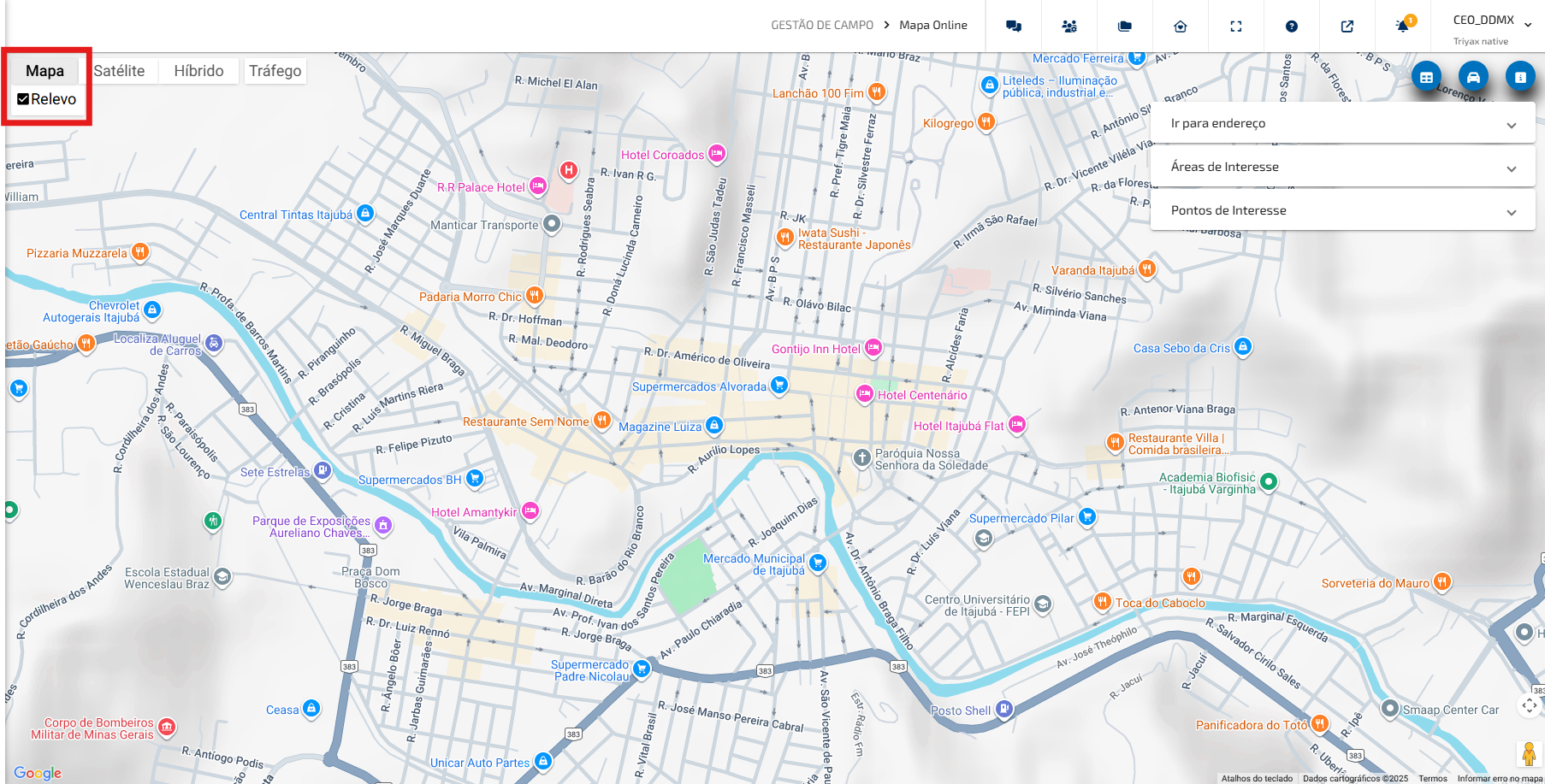This screenshot has width=1545, height=784.
Task: Click the Mapa Online breadcrumb
Action: pos(933,26)
